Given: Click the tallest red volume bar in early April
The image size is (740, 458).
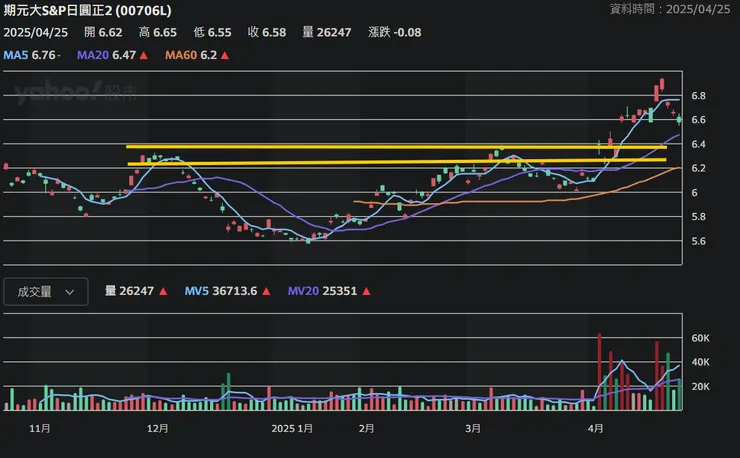Looking at the screenshot, I should coord(599,372).
